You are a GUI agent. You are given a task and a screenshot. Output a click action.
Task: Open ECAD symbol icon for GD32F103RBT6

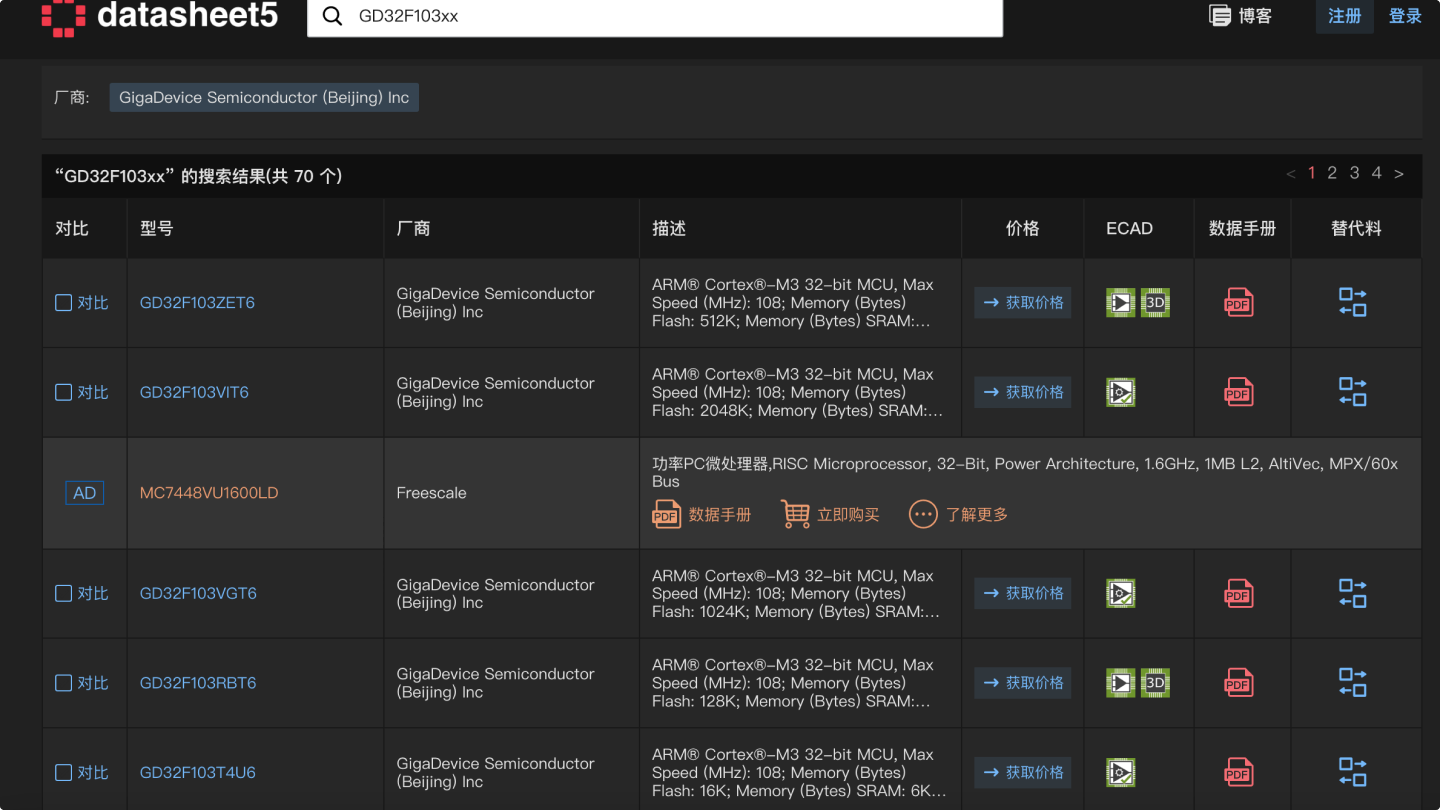pyautogui.click(x=1121, y=683)
